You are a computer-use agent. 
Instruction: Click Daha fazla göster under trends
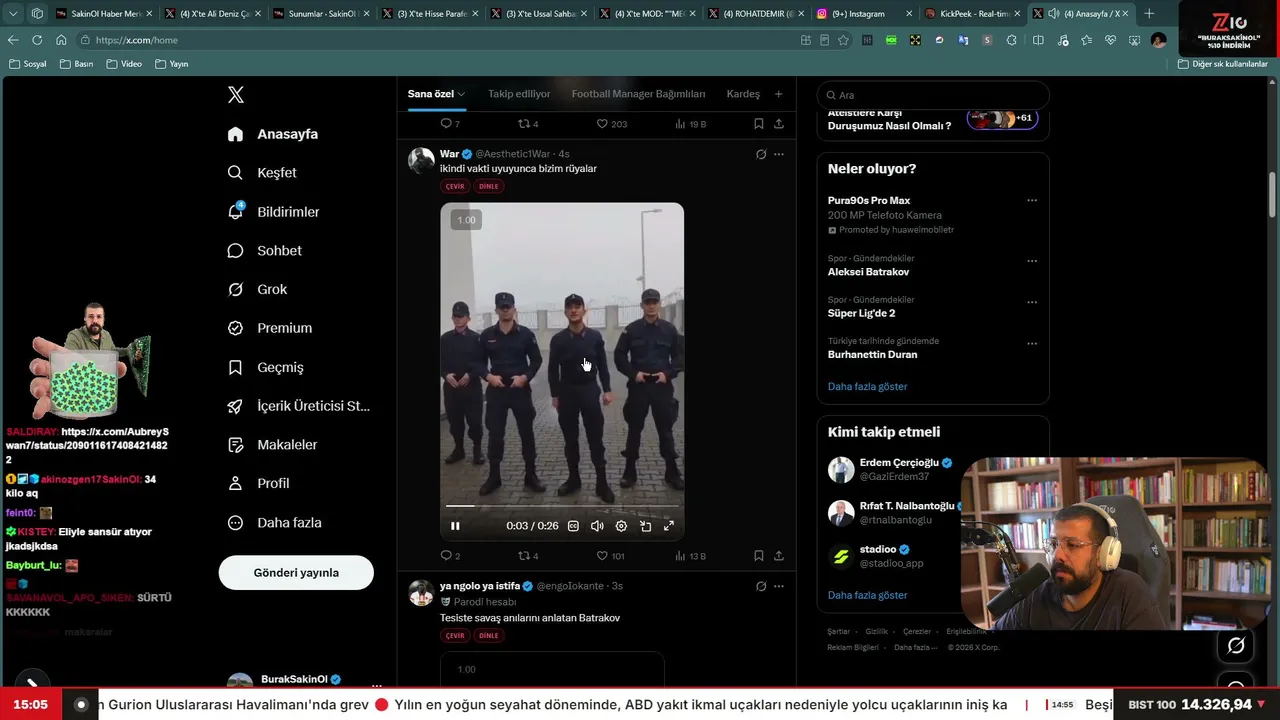click(867, 387)
